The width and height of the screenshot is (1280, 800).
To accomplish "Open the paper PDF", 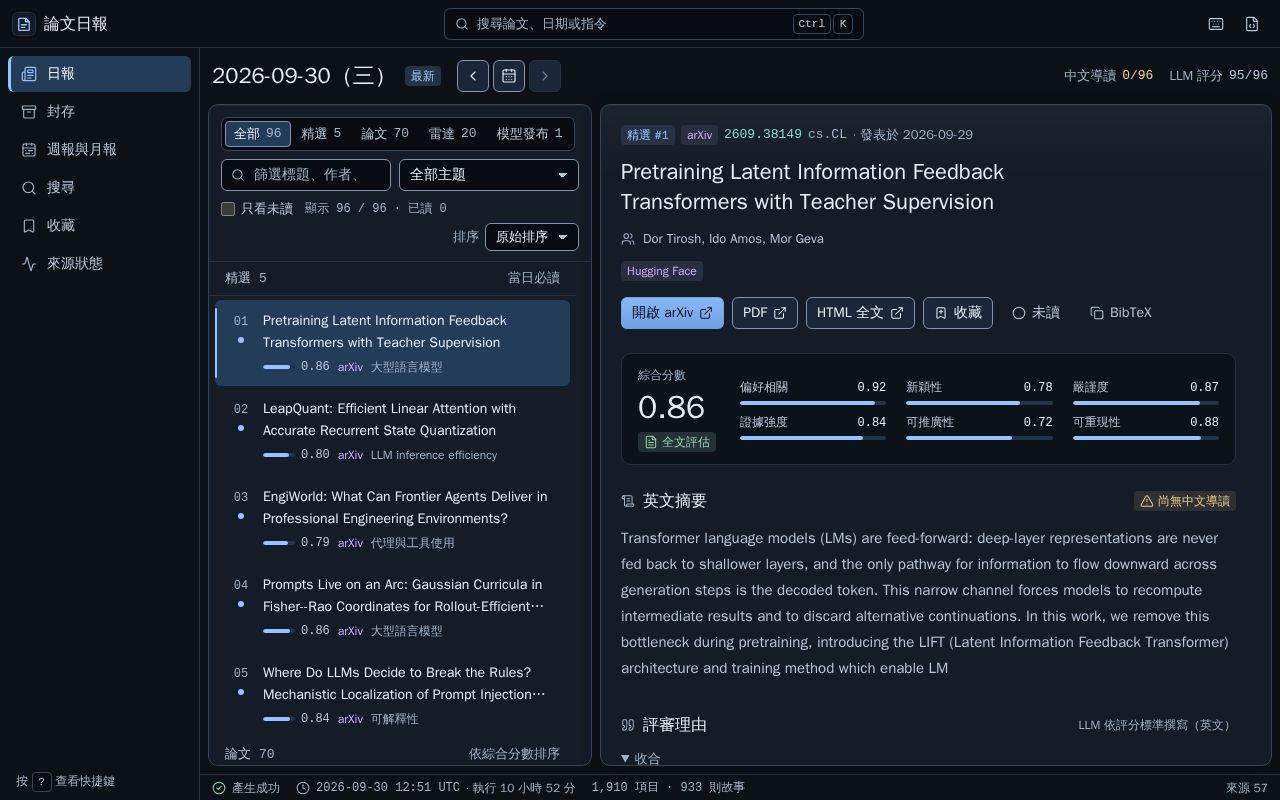I will click(x=765, y=313).
